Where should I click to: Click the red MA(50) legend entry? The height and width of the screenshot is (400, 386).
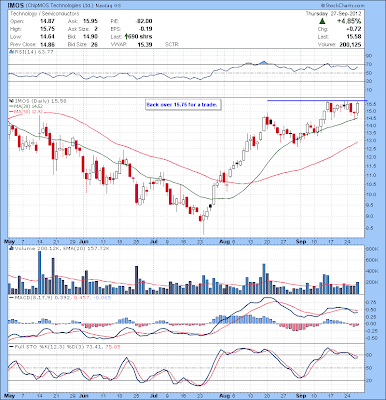pyautogui.click(x=26, y=111)
